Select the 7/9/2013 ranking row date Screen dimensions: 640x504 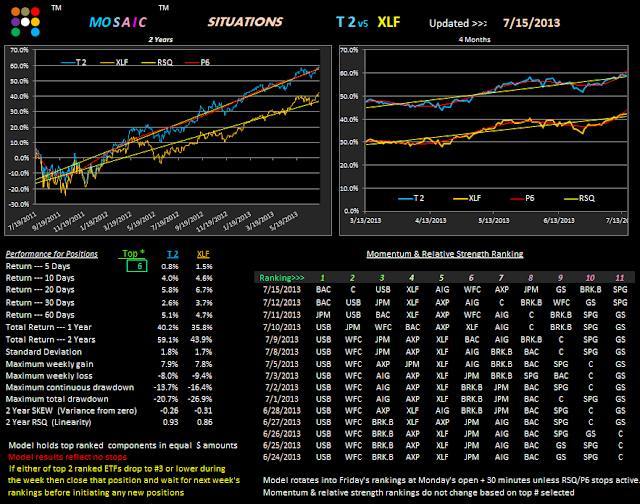pos(282,340)
